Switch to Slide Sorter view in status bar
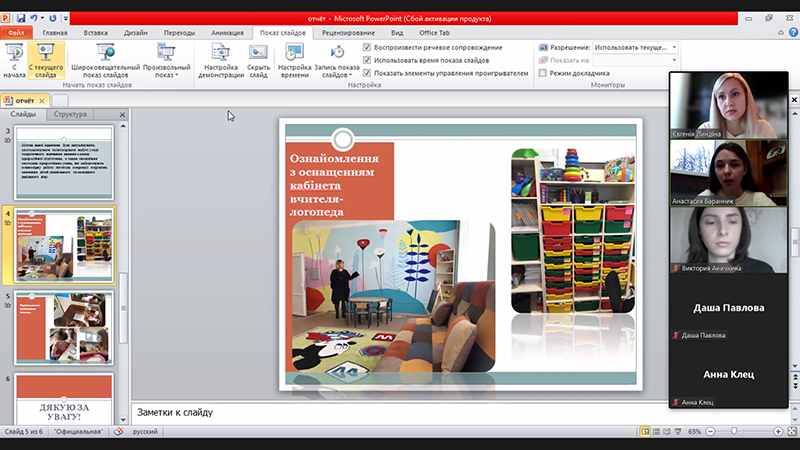The height and width of the screenshot is (450, 800). pyautogui.click(x=658, y=431)
